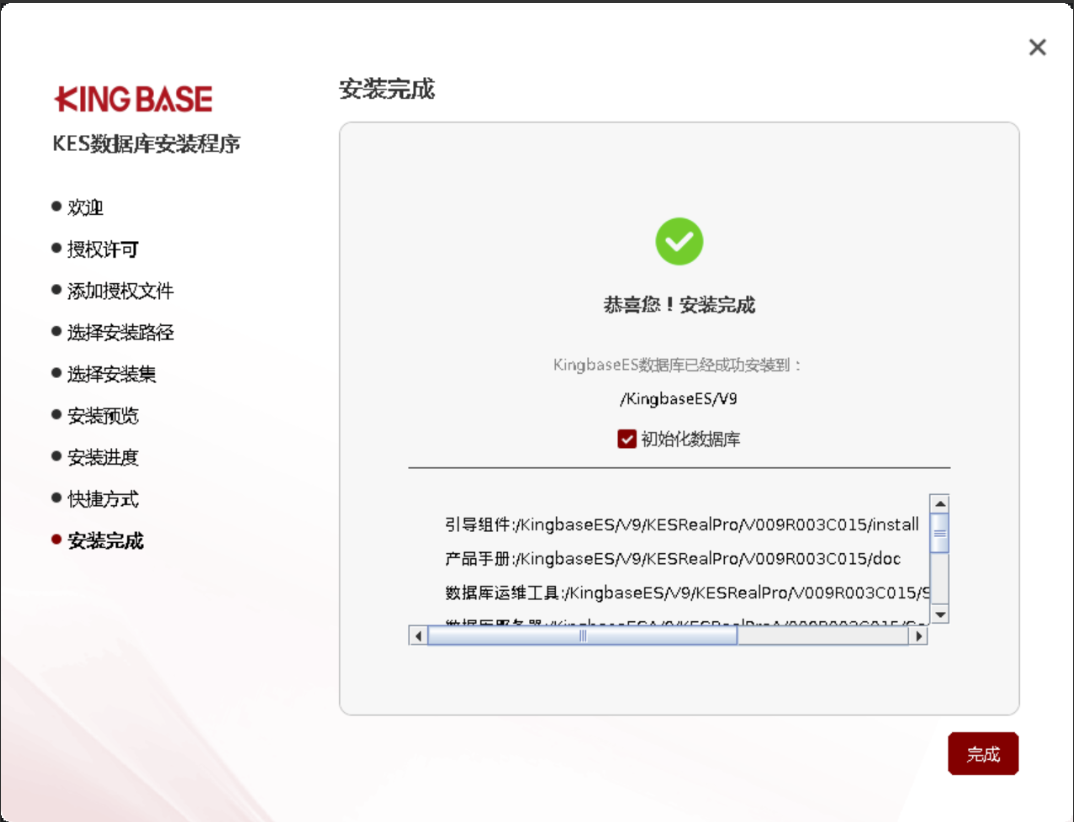Click the horizontal scrollbar right arrow
Viewport: 1074px width, 822px height.
click(x=919, y=636)
